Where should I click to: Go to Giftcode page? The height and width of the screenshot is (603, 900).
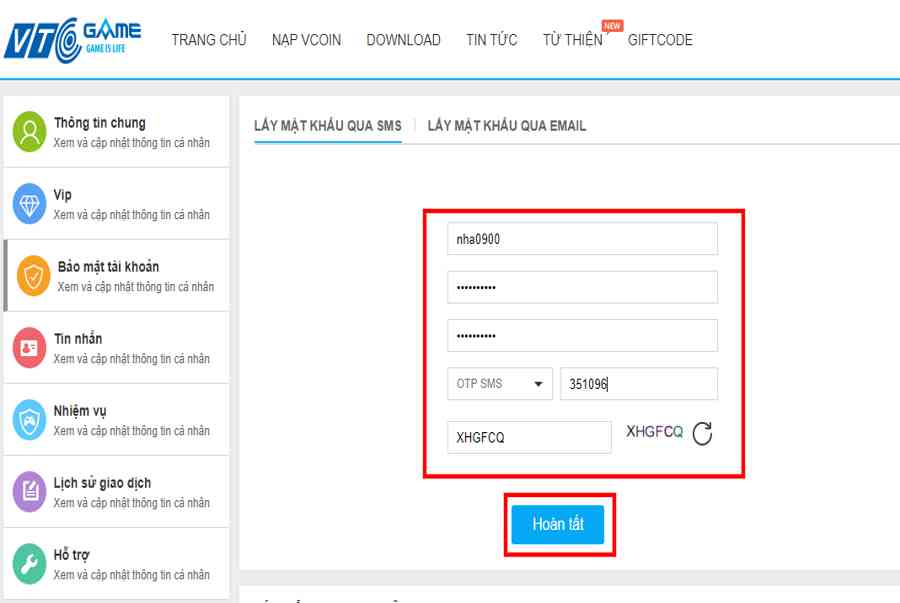pyautogui.click(x=660, y=40)
